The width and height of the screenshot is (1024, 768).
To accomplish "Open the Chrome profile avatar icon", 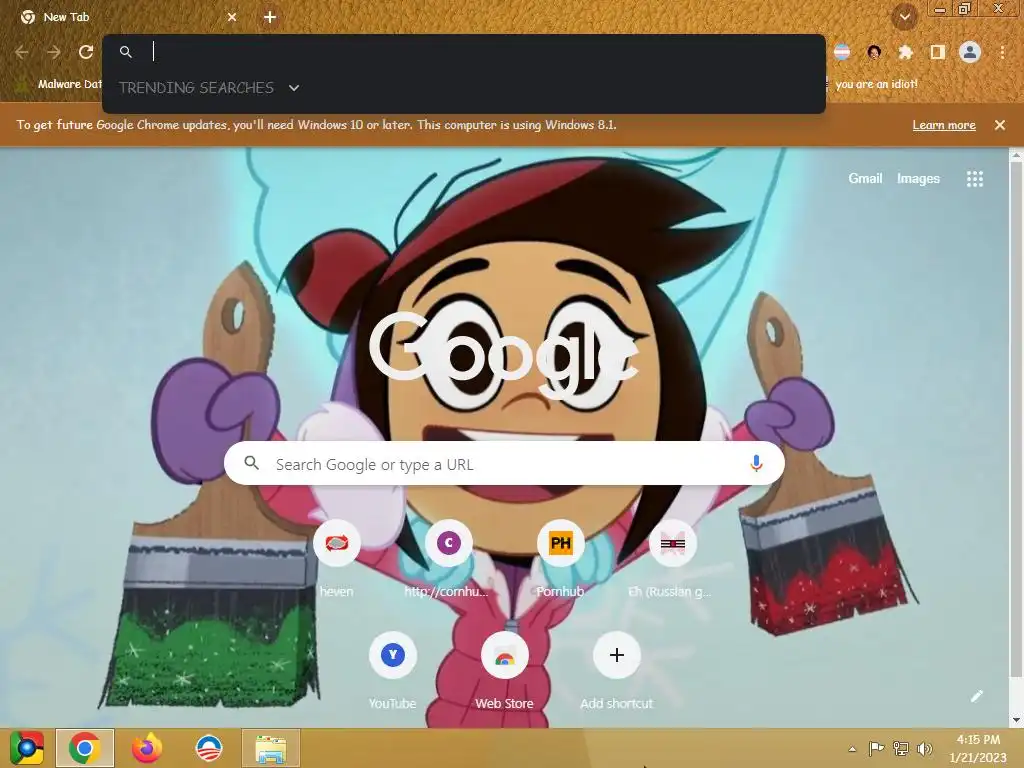I will pos(970,52).
